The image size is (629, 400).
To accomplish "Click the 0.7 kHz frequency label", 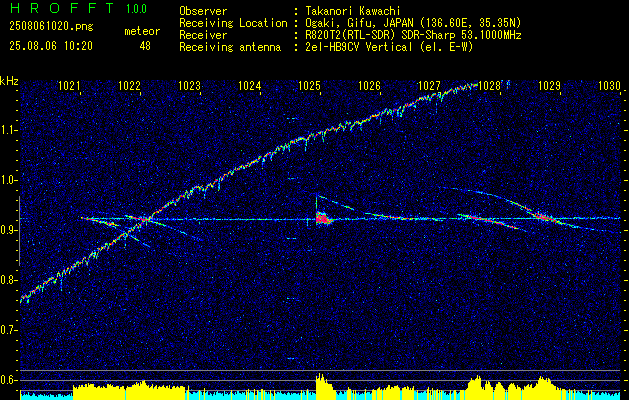I will point(8,330).
